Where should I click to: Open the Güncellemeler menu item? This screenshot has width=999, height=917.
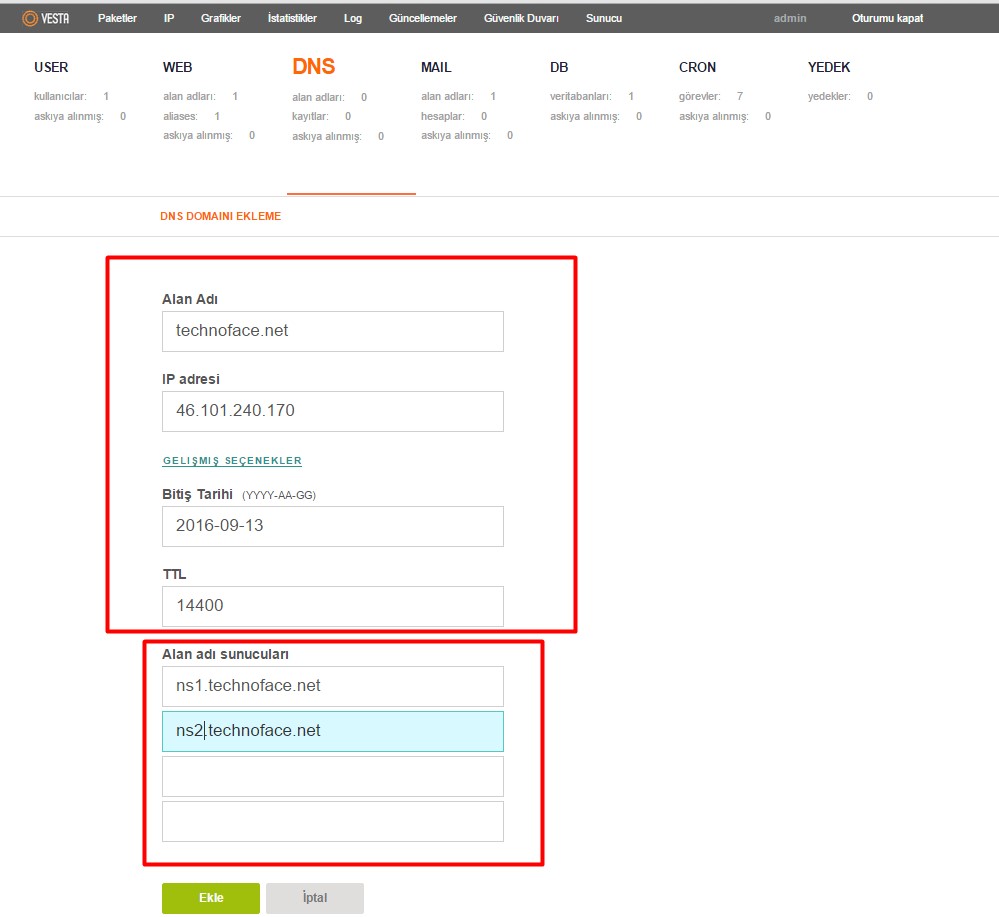point(423,19)
